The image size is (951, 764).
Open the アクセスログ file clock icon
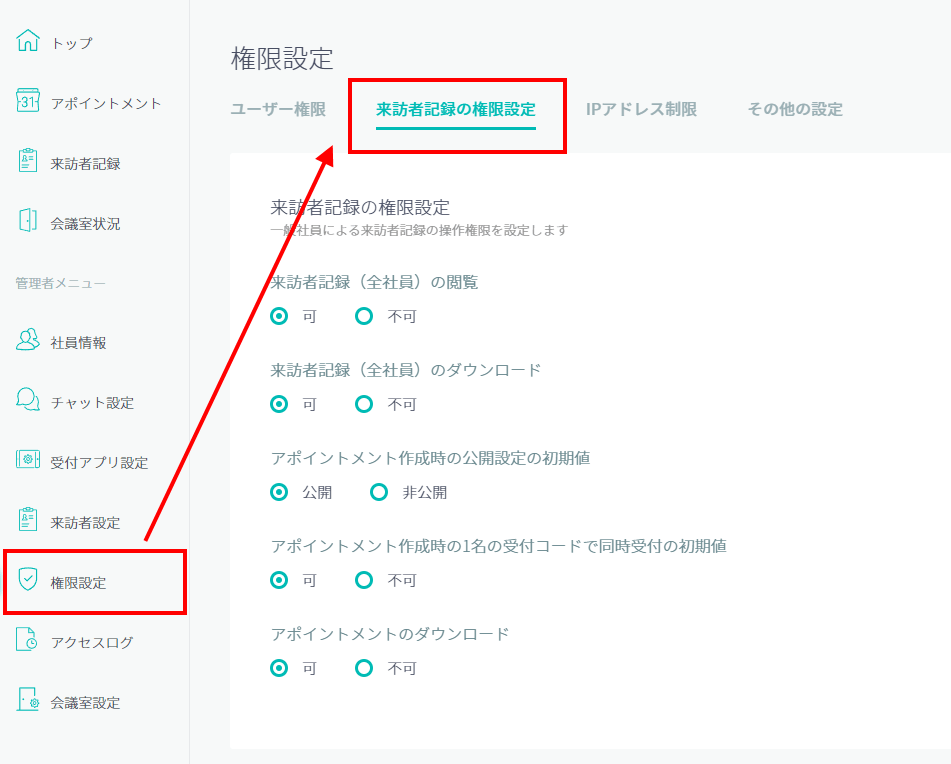[x=27, y=639]
